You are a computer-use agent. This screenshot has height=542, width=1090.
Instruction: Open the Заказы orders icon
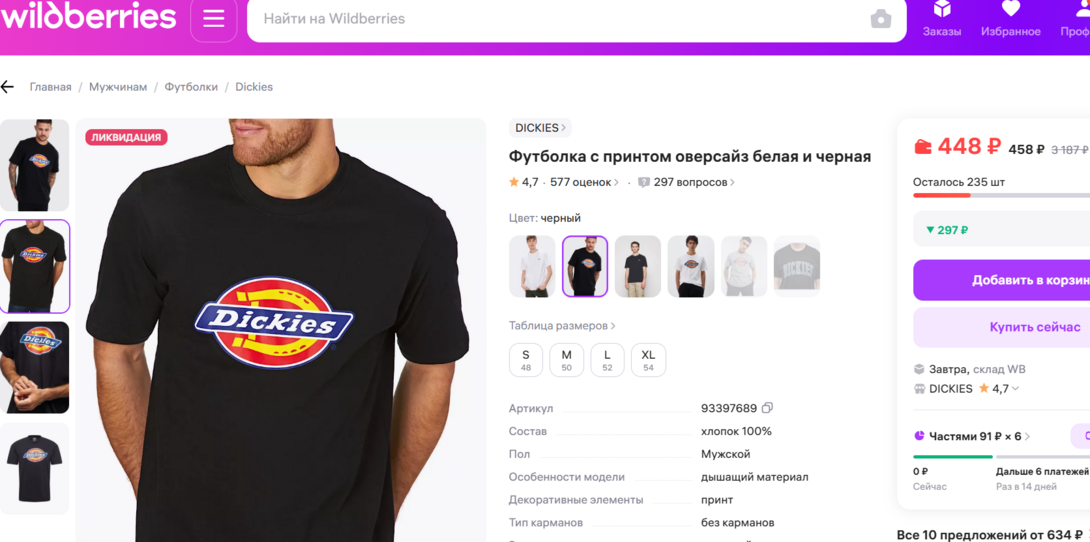[x=942, y=19]
